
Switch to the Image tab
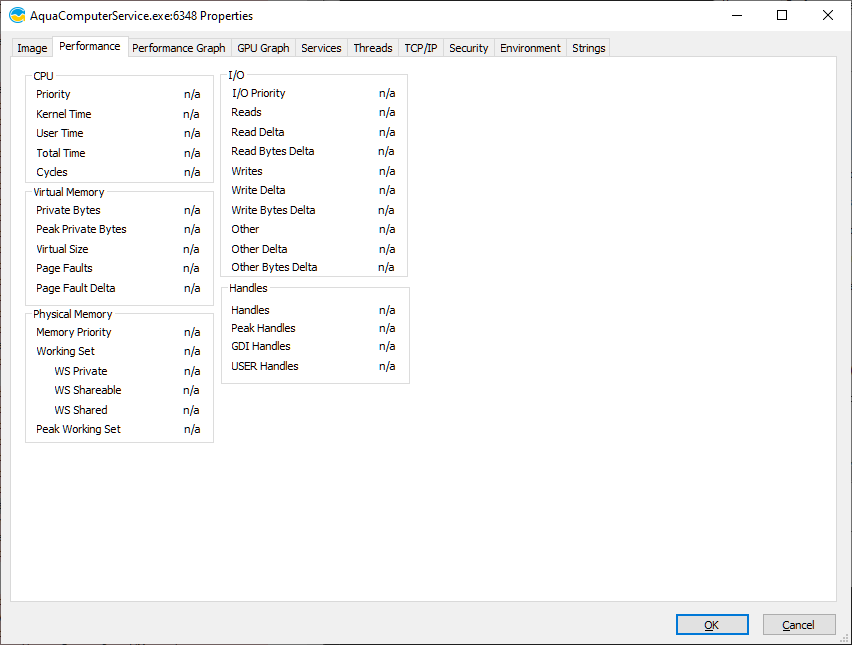coord(32,48)
